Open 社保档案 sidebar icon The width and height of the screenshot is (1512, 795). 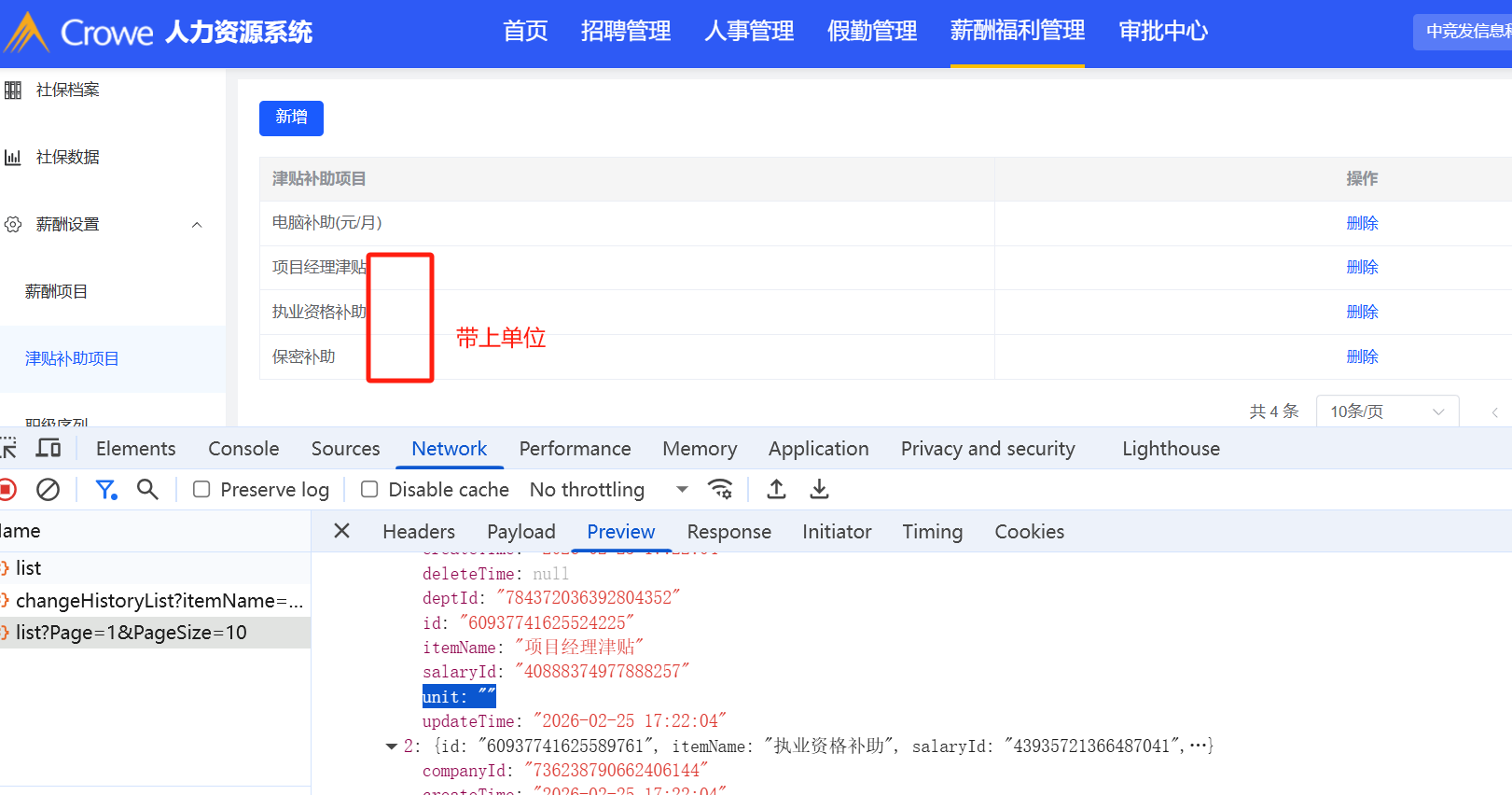click(13, 91)
